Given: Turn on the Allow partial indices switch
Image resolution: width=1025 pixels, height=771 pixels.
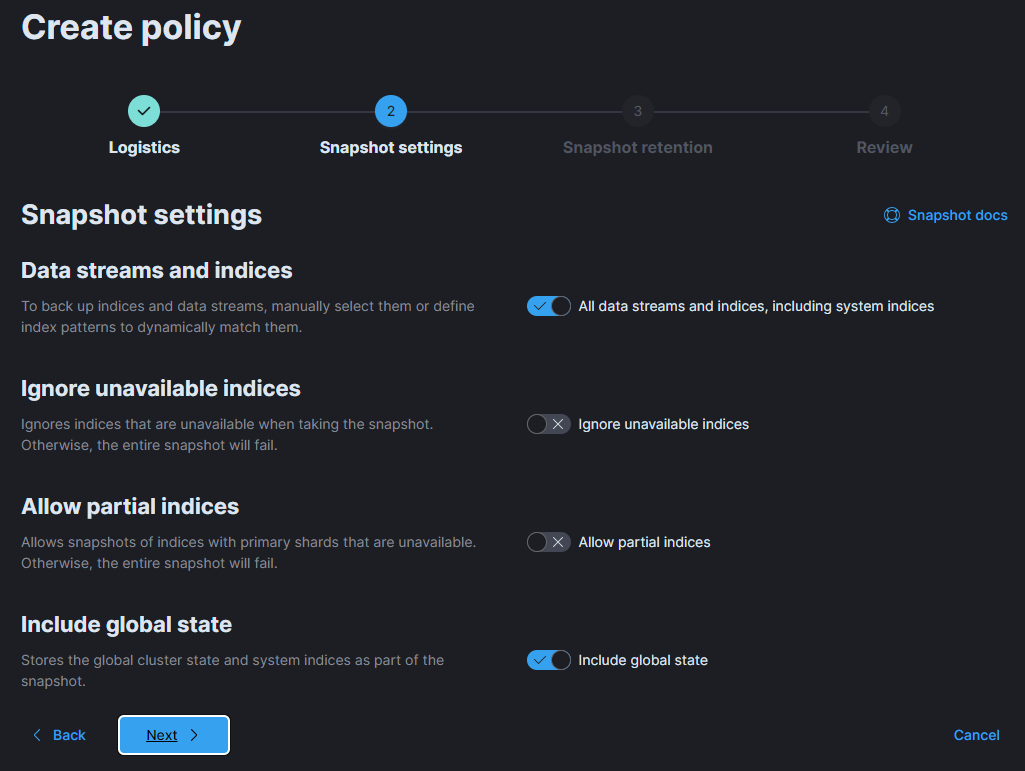Looking at the screenshot, I should 549,542.
